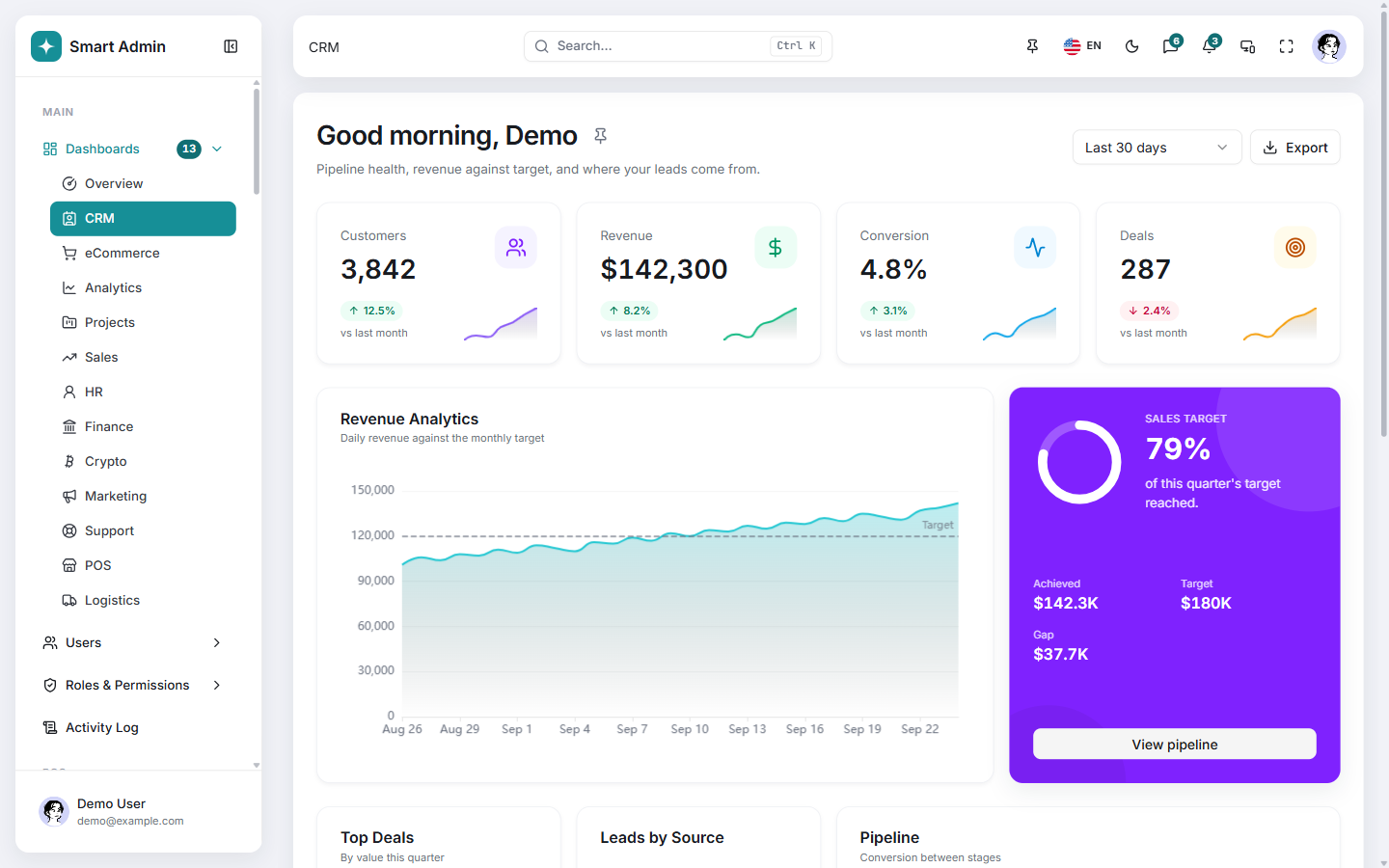Open the EN language selector
1389x868 pixels.
pos(1082,46)
